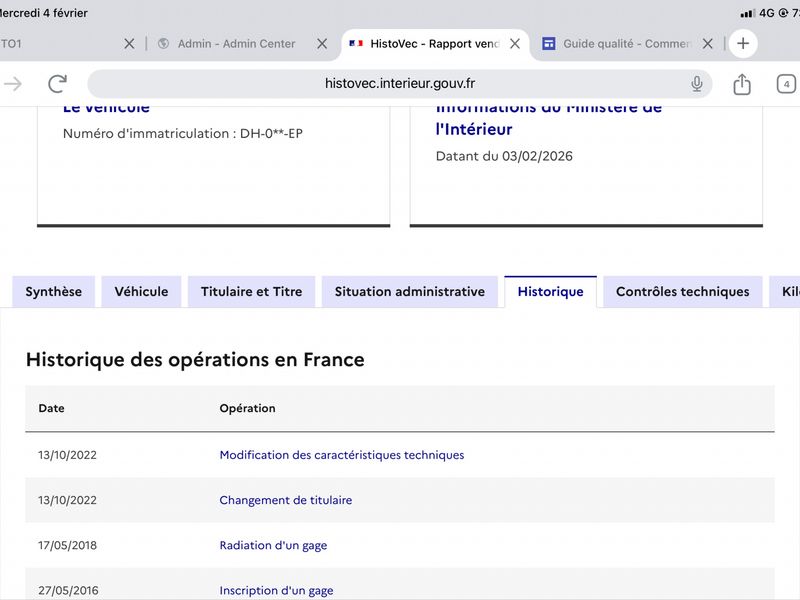Open the Véhicule tab
Viewport: 800px width, 600px height.
tap(141, 292)
